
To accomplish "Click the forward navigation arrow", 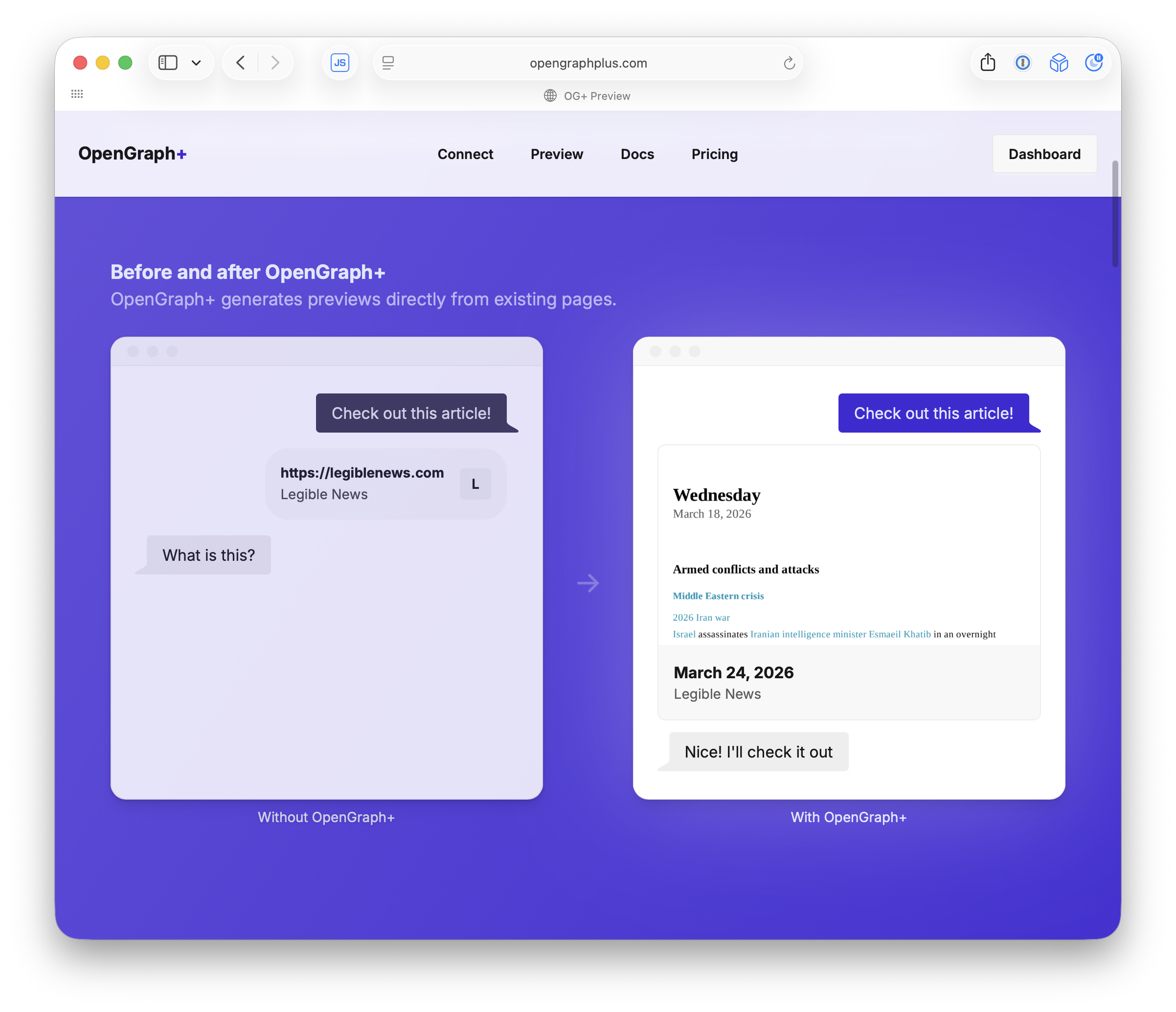I will pos(275,63).
